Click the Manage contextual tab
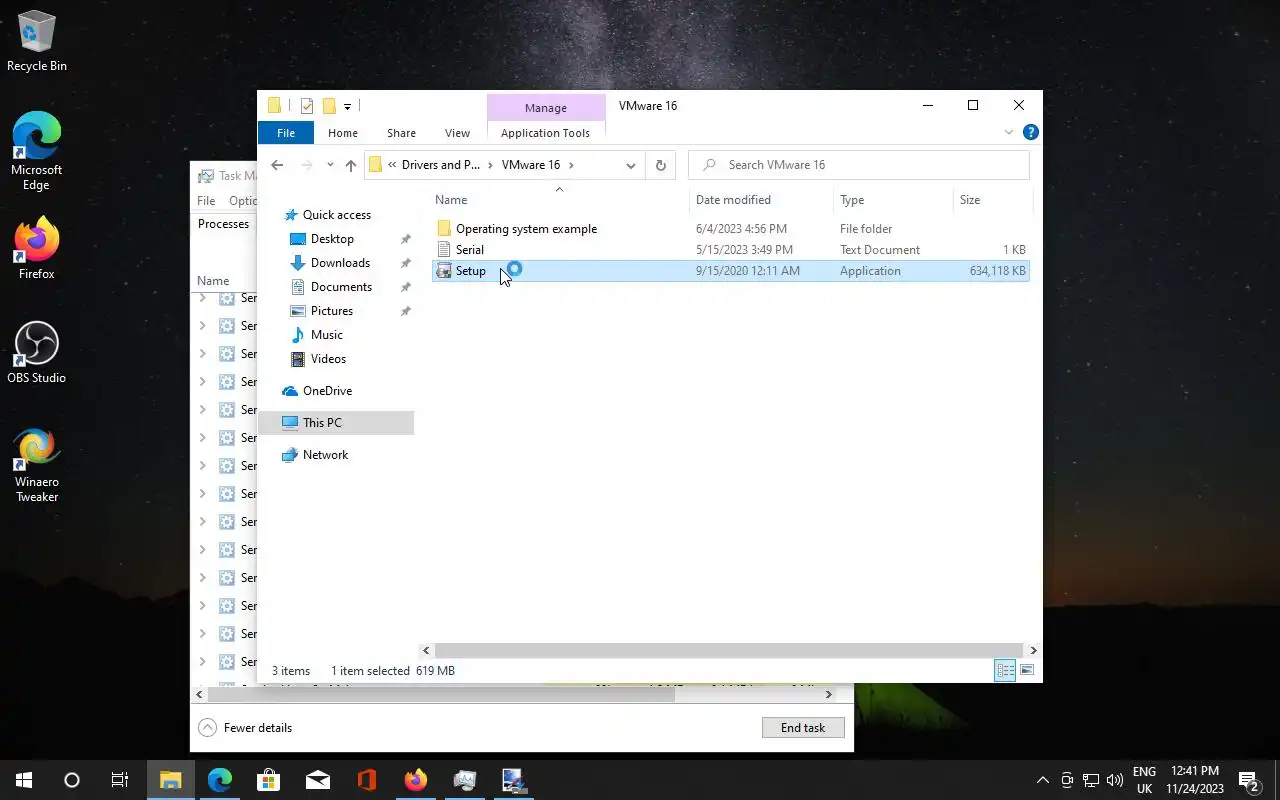1280x800 pixels. [x=546, y=107]
